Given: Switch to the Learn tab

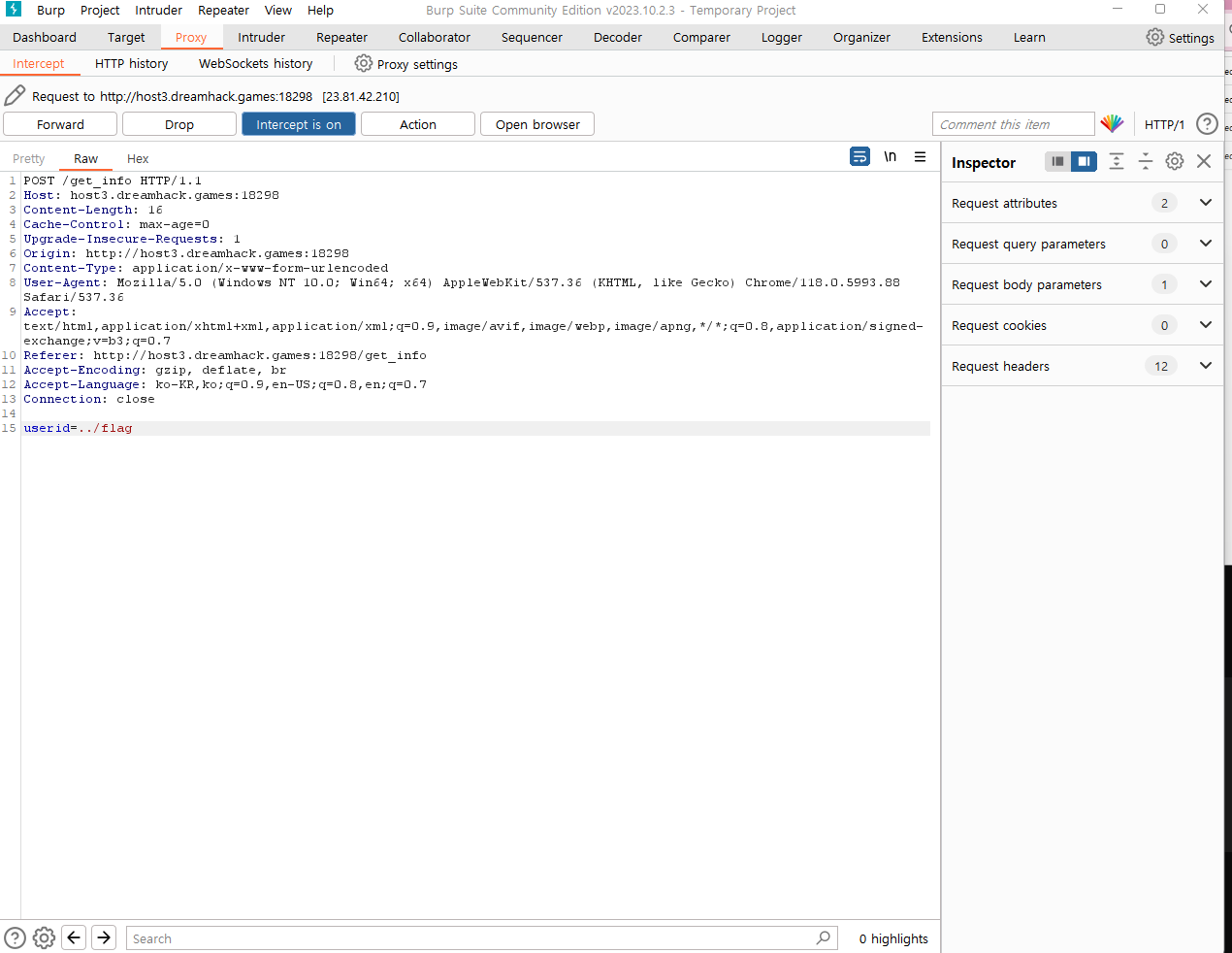Looking at the screenshot, I should tap(1029, 37).
